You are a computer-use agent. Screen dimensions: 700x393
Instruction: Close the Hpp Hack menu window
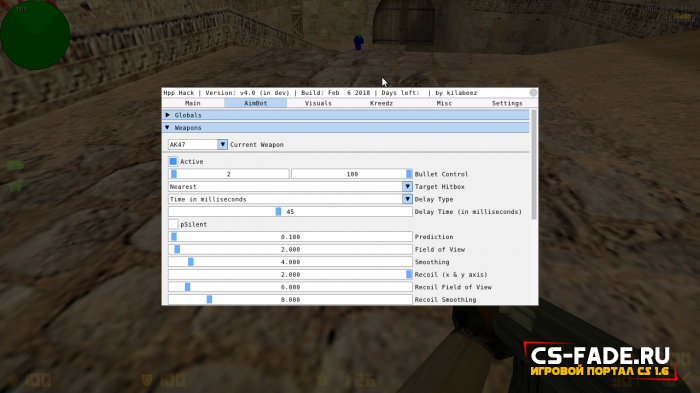pyautogui.click(x=533, y=92)
